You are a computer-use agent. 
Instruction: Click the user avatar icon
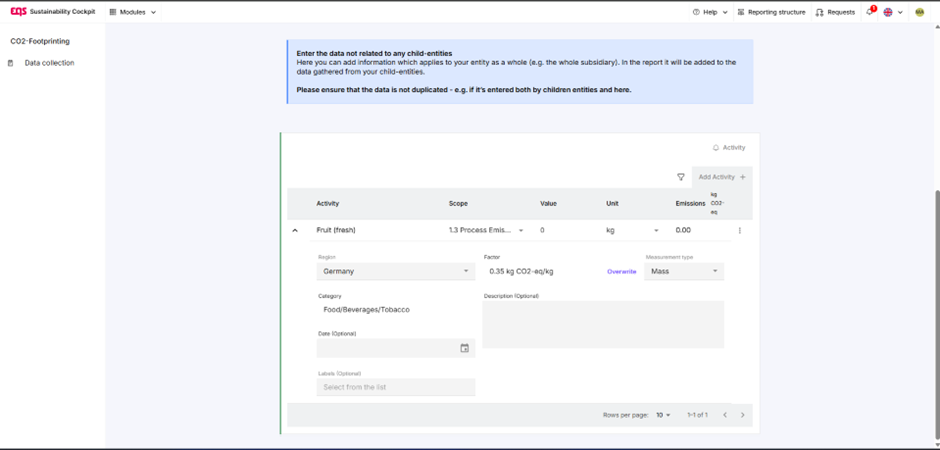920,12
